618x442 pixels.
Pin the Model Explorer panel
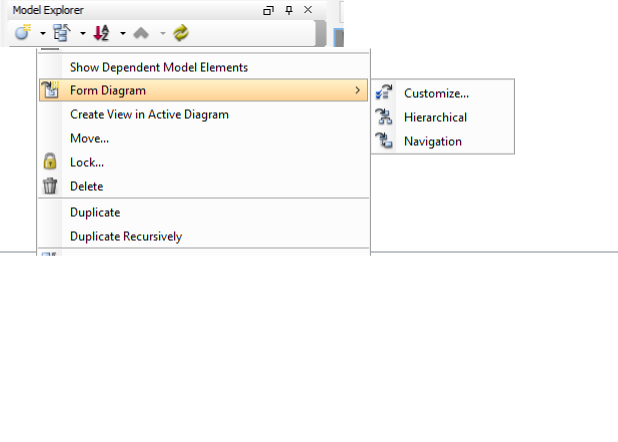point(289,10)
